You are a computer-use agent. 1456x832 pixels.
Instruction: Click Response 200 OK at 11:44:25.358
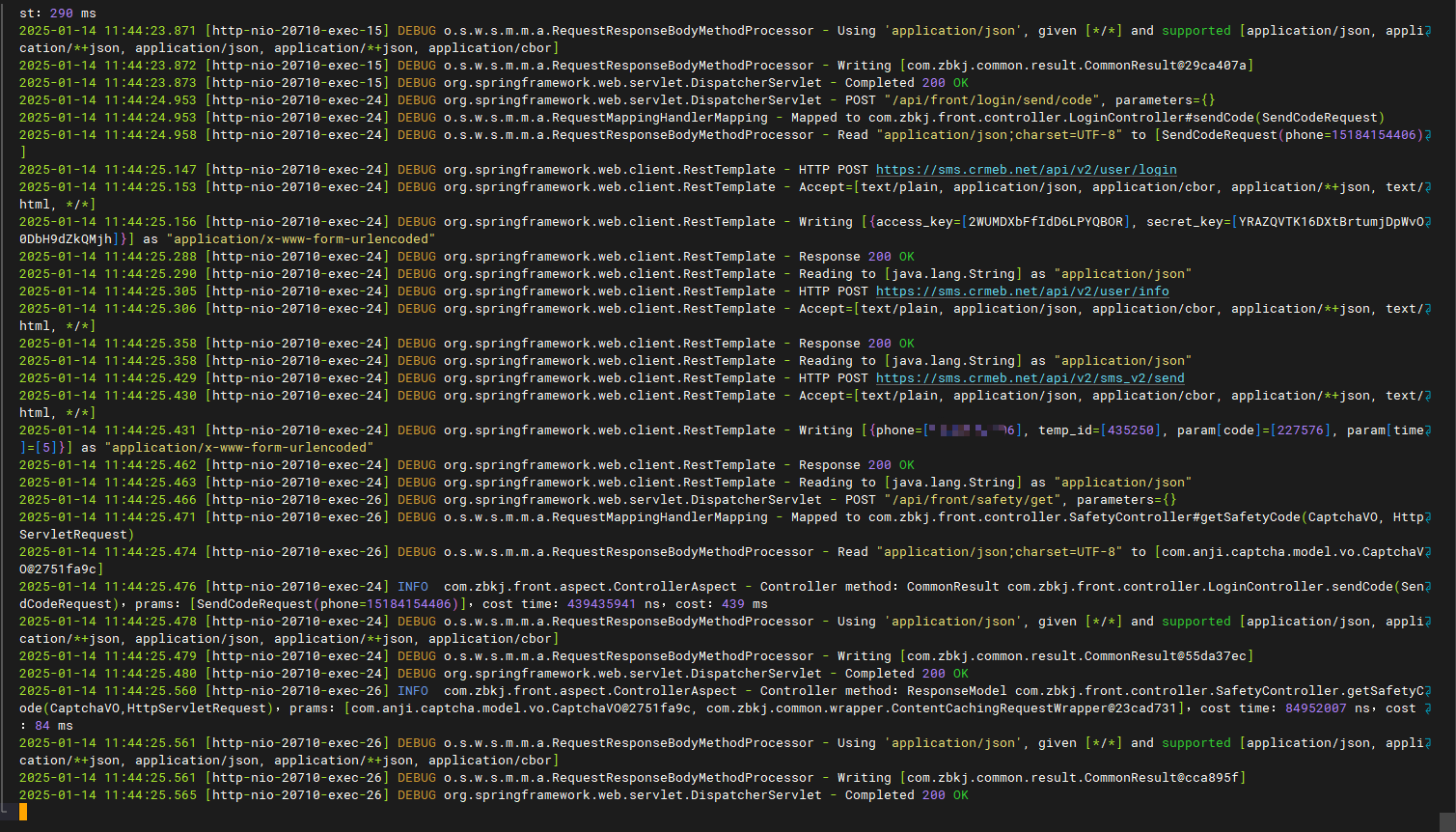coord(856,344)
